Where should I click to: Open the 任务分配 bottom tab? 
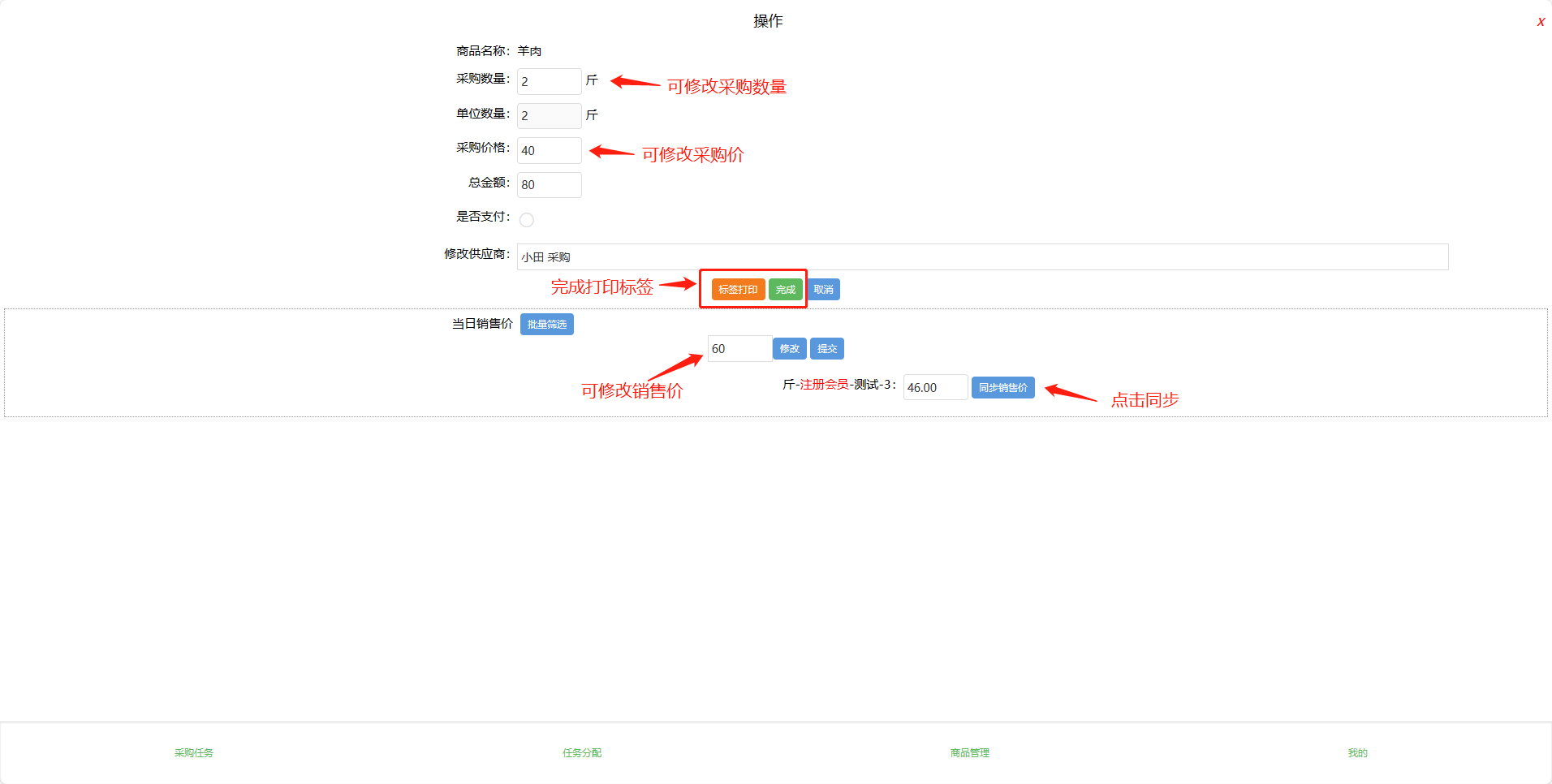point(582,753)
